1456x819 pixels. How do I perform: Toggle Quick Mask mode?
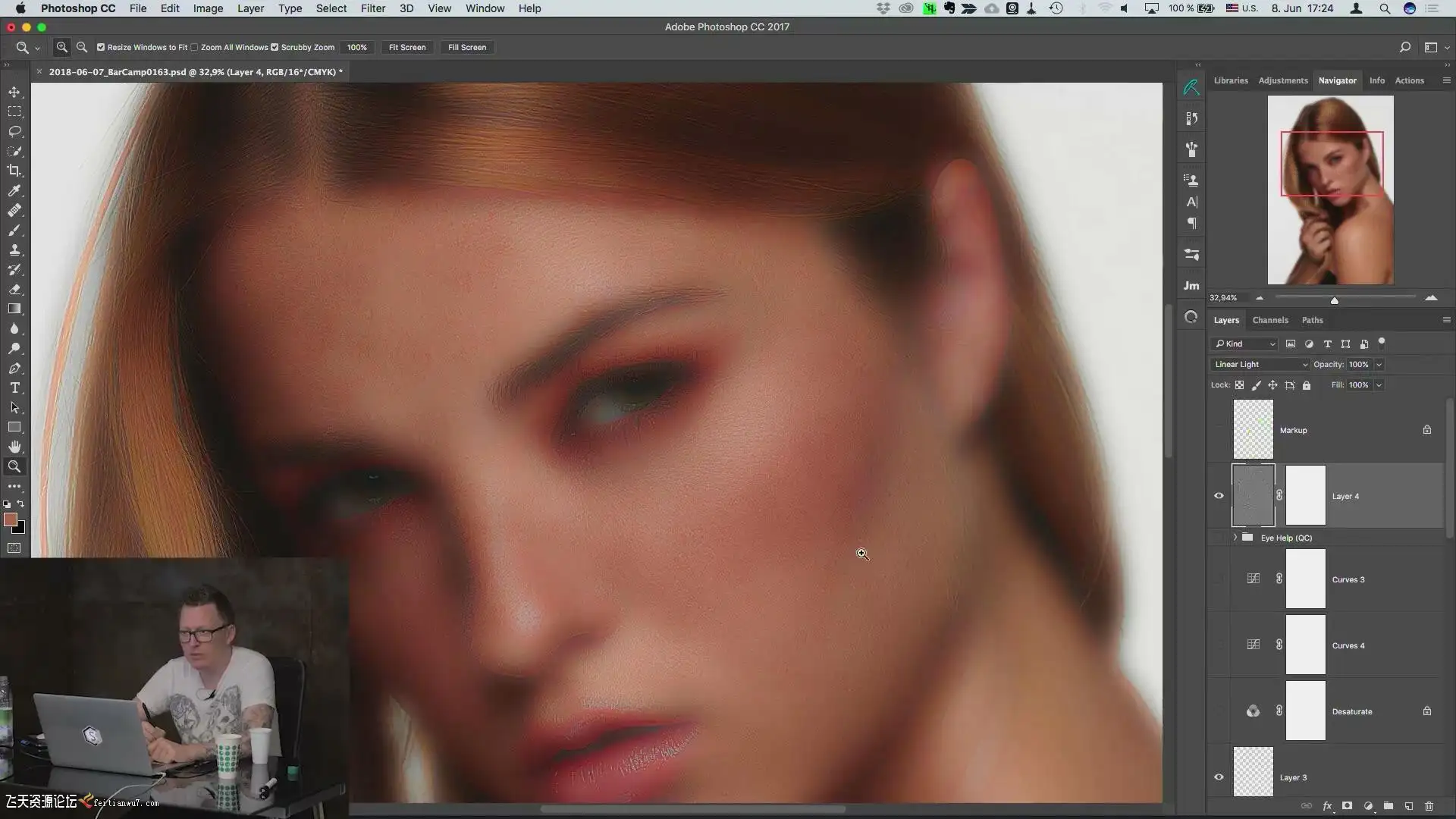(14, 548)
